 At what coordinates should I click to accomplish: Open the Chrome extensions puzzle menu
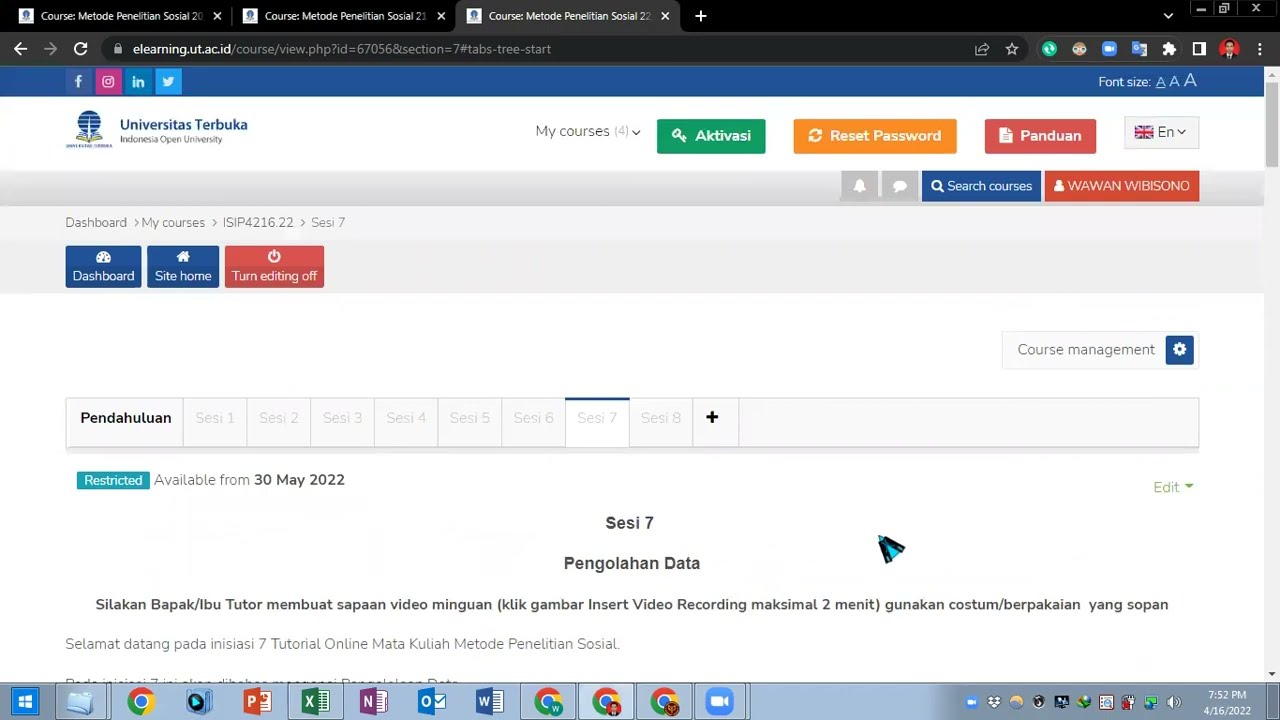pyautogui.click(x=1169, y=49)
